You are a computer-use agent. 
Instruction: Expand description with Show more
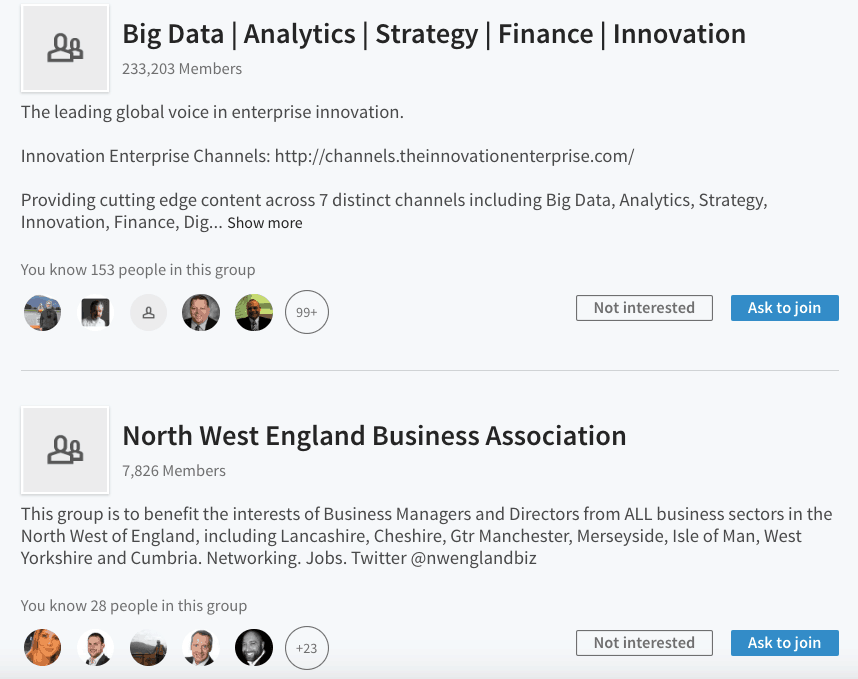[265, 223]
